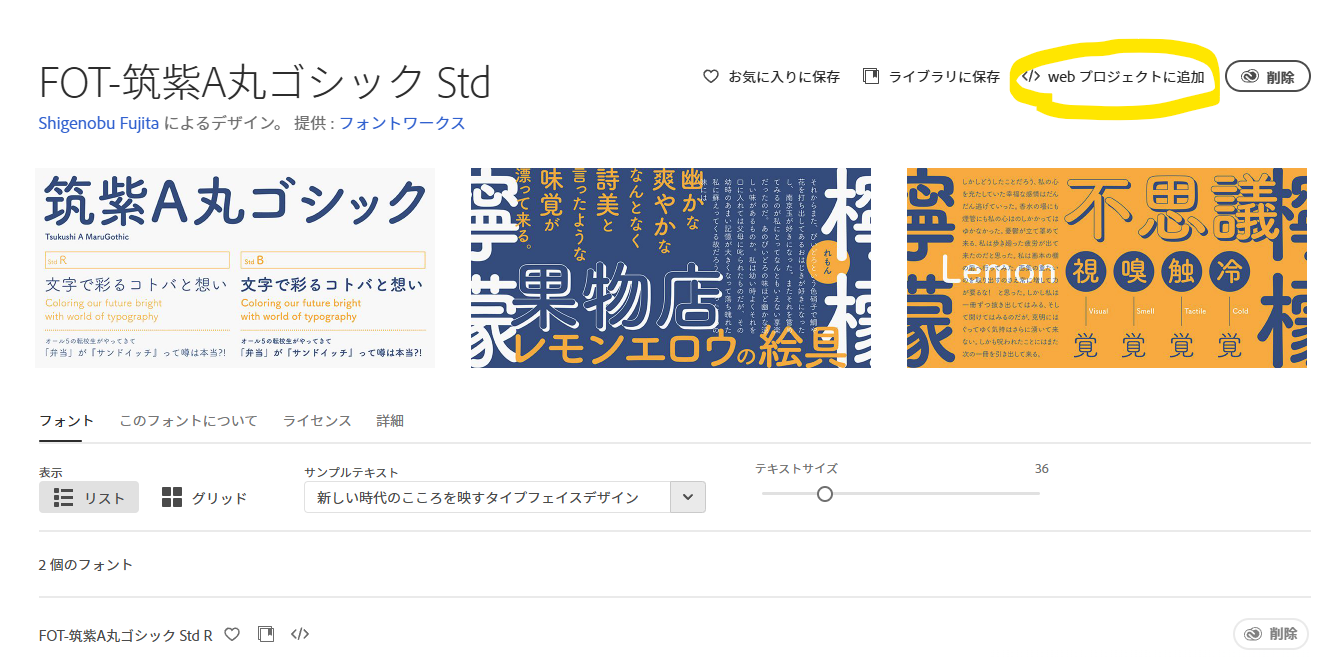This screenshot has height=658, width=1340.
Task: Click the text size value 36
Action: pos(1042,468)
